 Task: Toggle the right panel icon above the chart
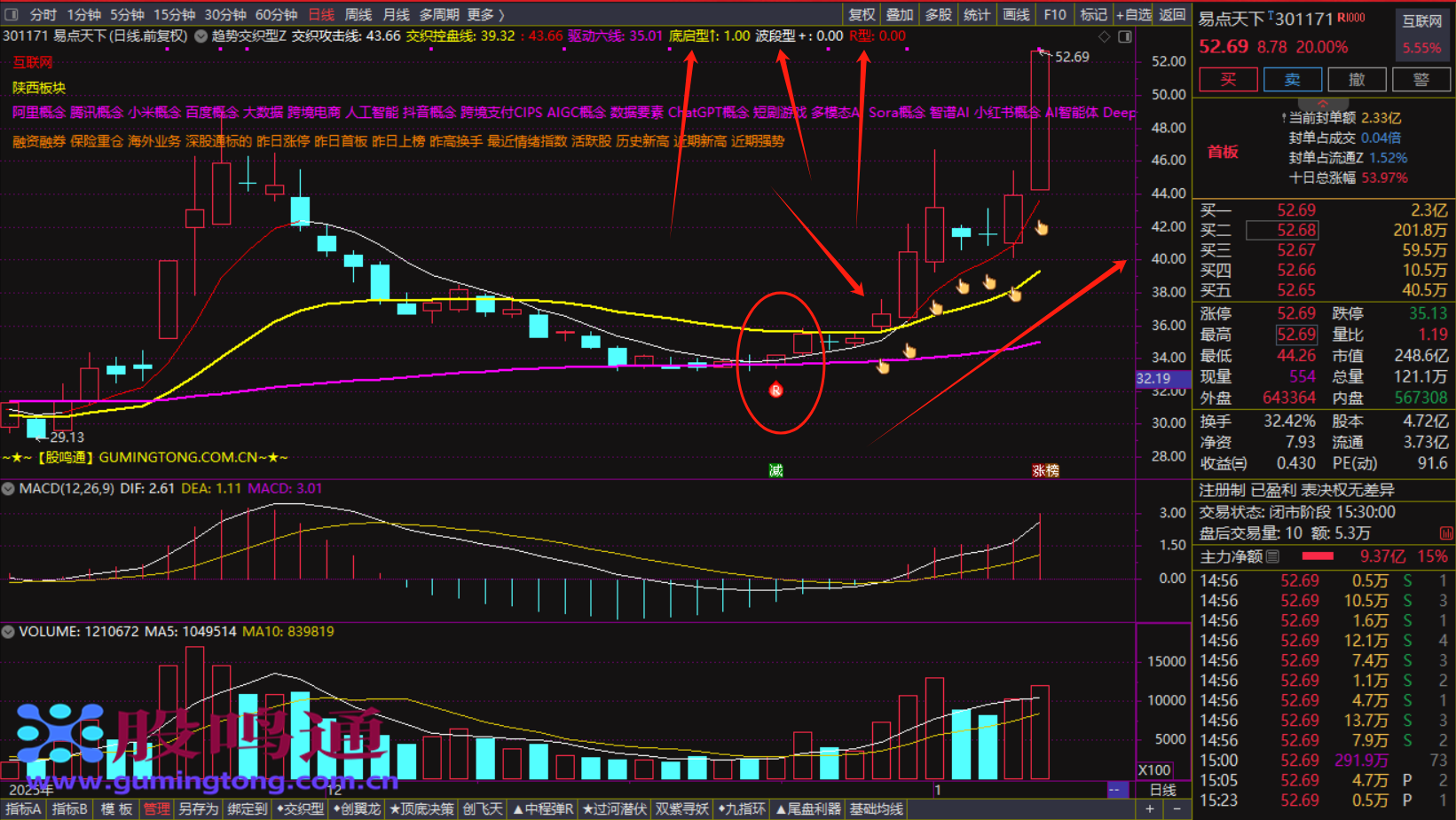point(1125,36)
